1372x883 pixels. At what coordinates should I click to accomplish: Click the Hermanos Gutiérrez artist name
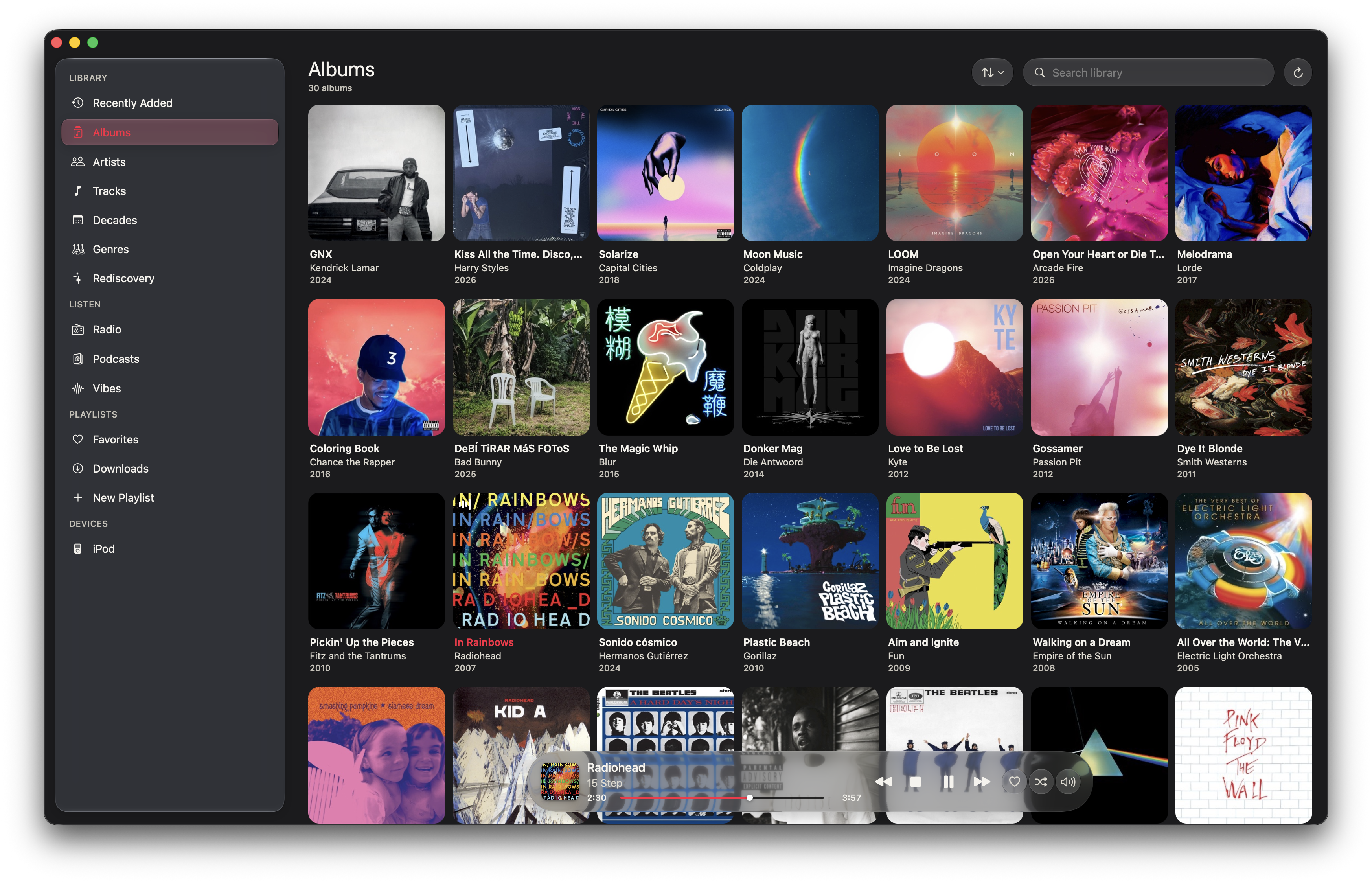[643, 656]
